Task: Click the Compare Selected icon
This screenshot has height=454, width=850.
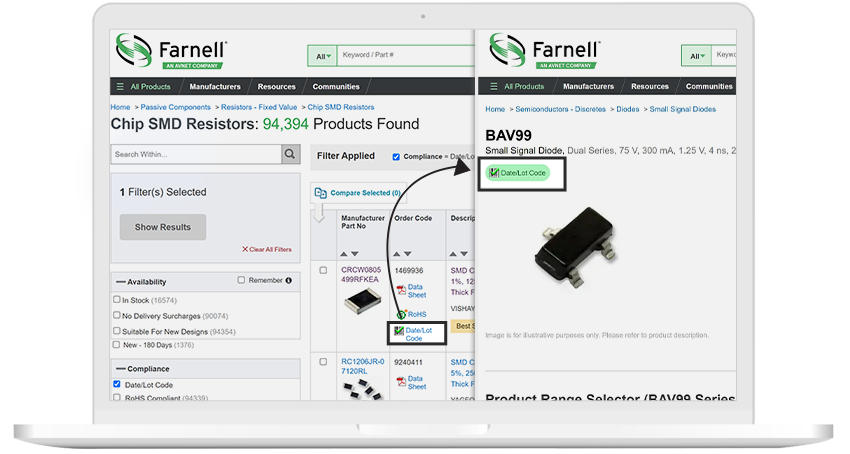Action: [321, 192]
